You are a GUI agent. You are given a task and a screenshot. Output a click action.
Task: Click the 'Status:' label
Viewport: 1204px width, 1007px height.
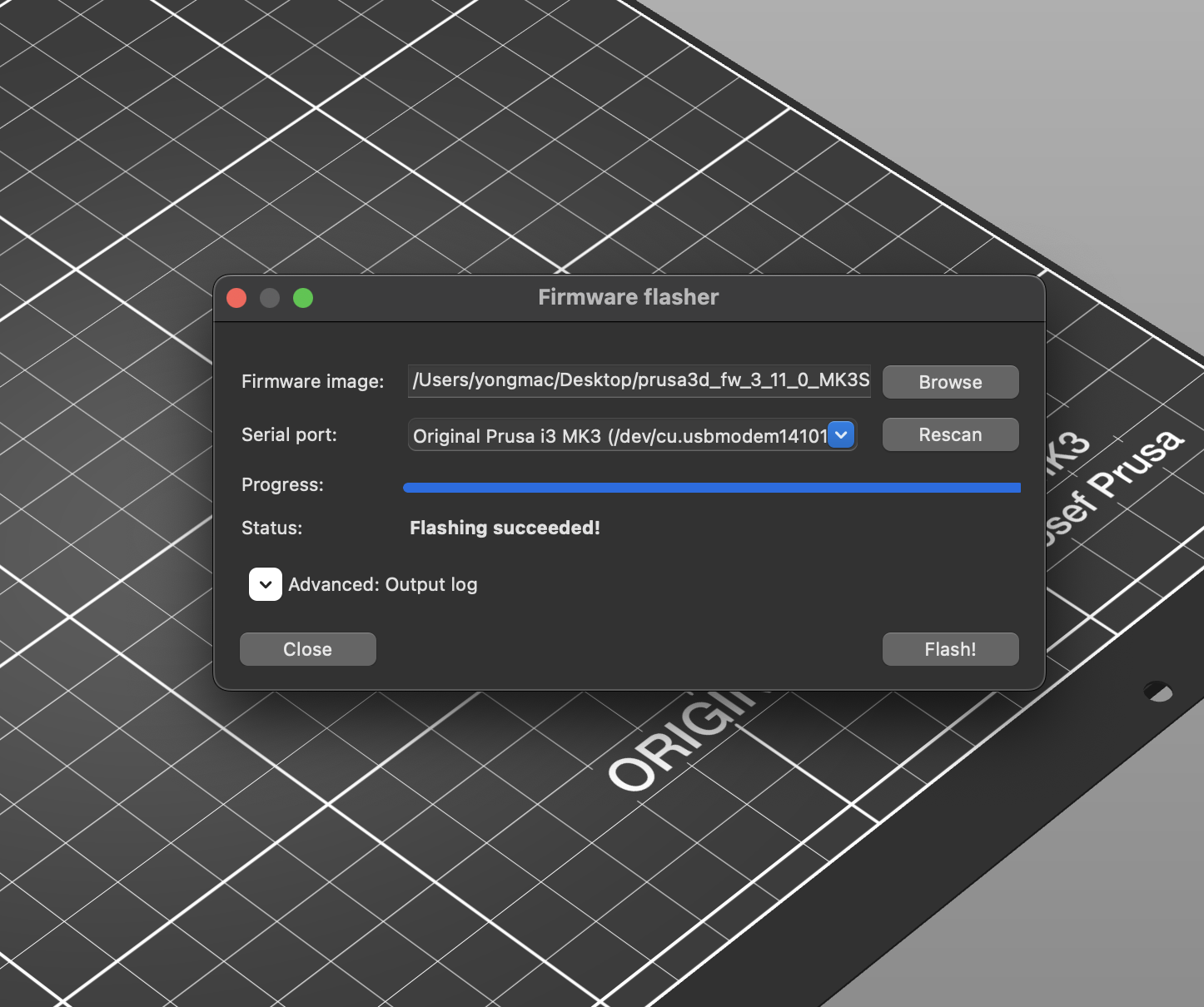click(272, 528)
